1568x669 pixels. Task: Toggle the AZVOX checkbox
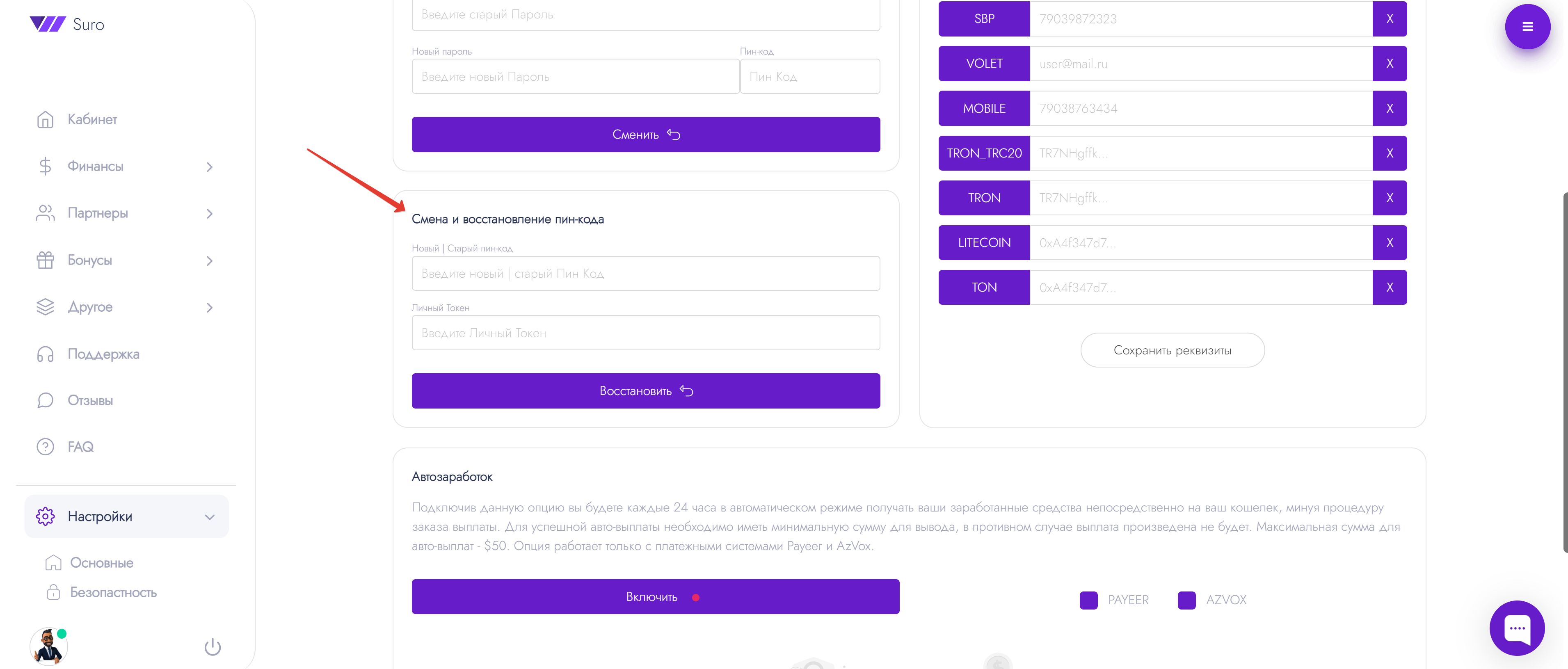click(1186, 600)
